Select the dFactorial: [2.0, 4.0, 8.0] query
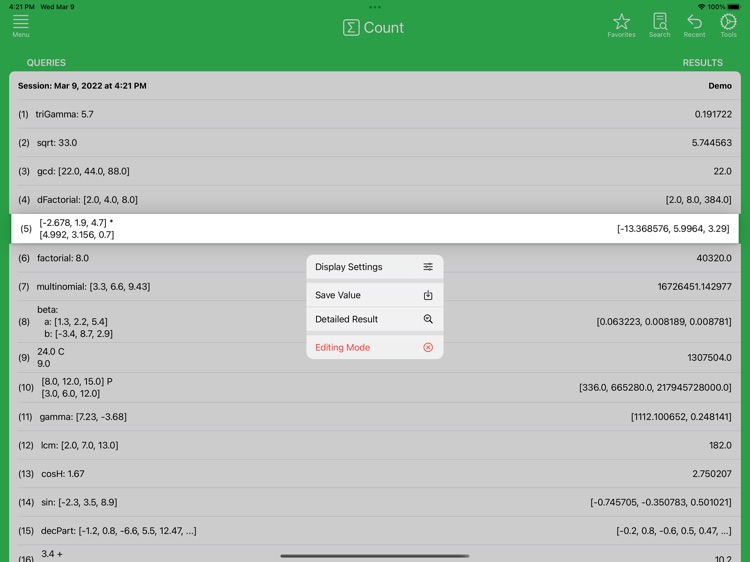The height and width of the screenshot is (562, 750). [x=375, y=199]
